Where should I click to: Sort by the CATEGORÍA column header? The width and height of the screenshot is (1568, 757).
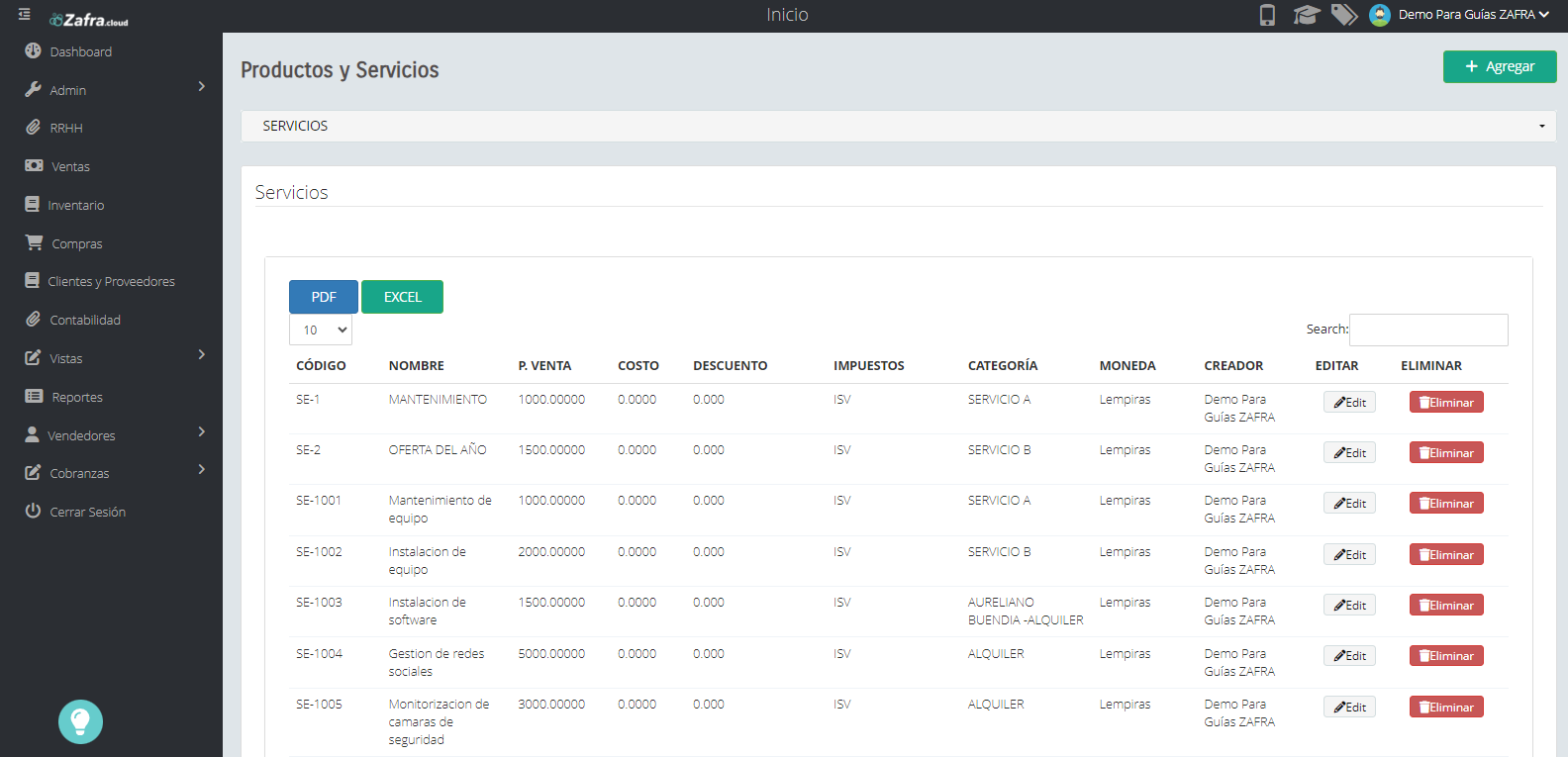(x=1003, y=365)
